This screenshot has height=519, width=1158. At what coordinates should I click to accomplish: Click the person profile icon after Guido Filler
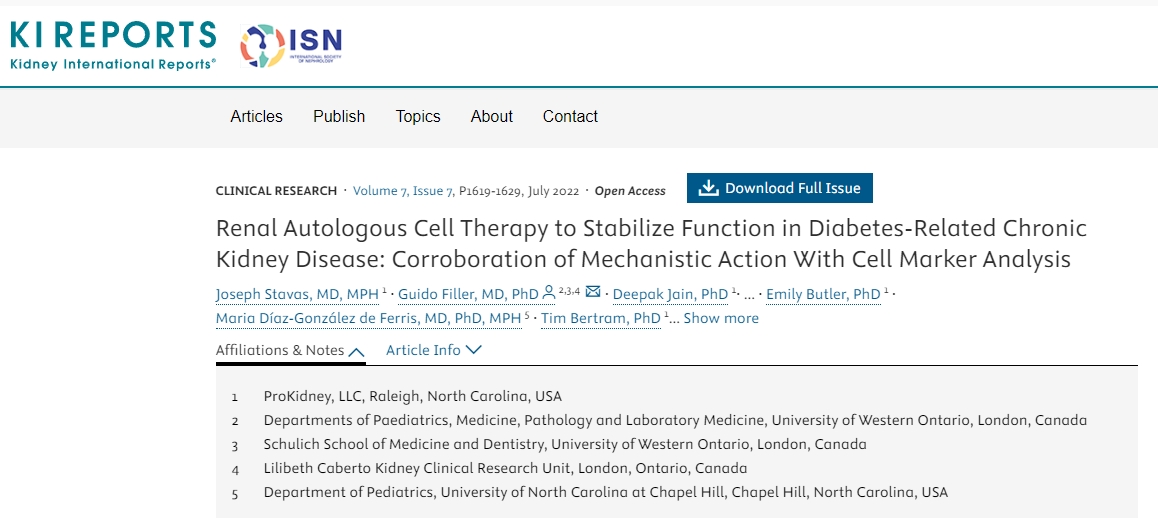[548, 293]
